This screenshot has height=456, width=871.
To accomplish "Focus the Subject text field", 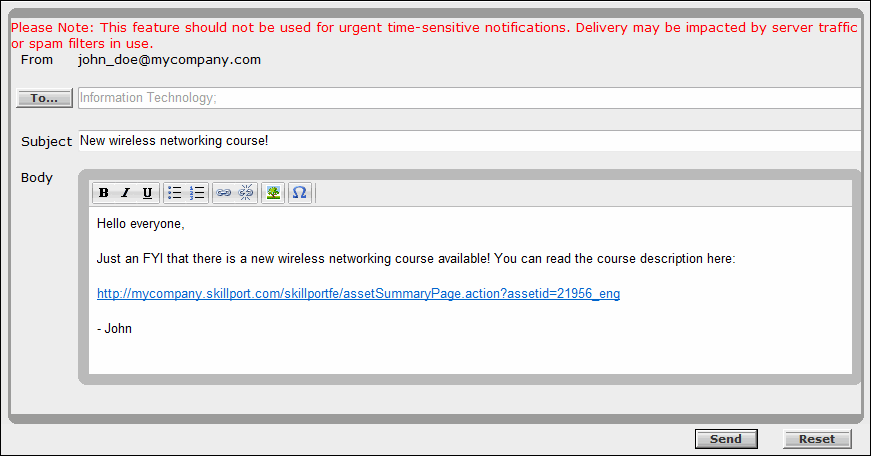I will click(468, 141).
